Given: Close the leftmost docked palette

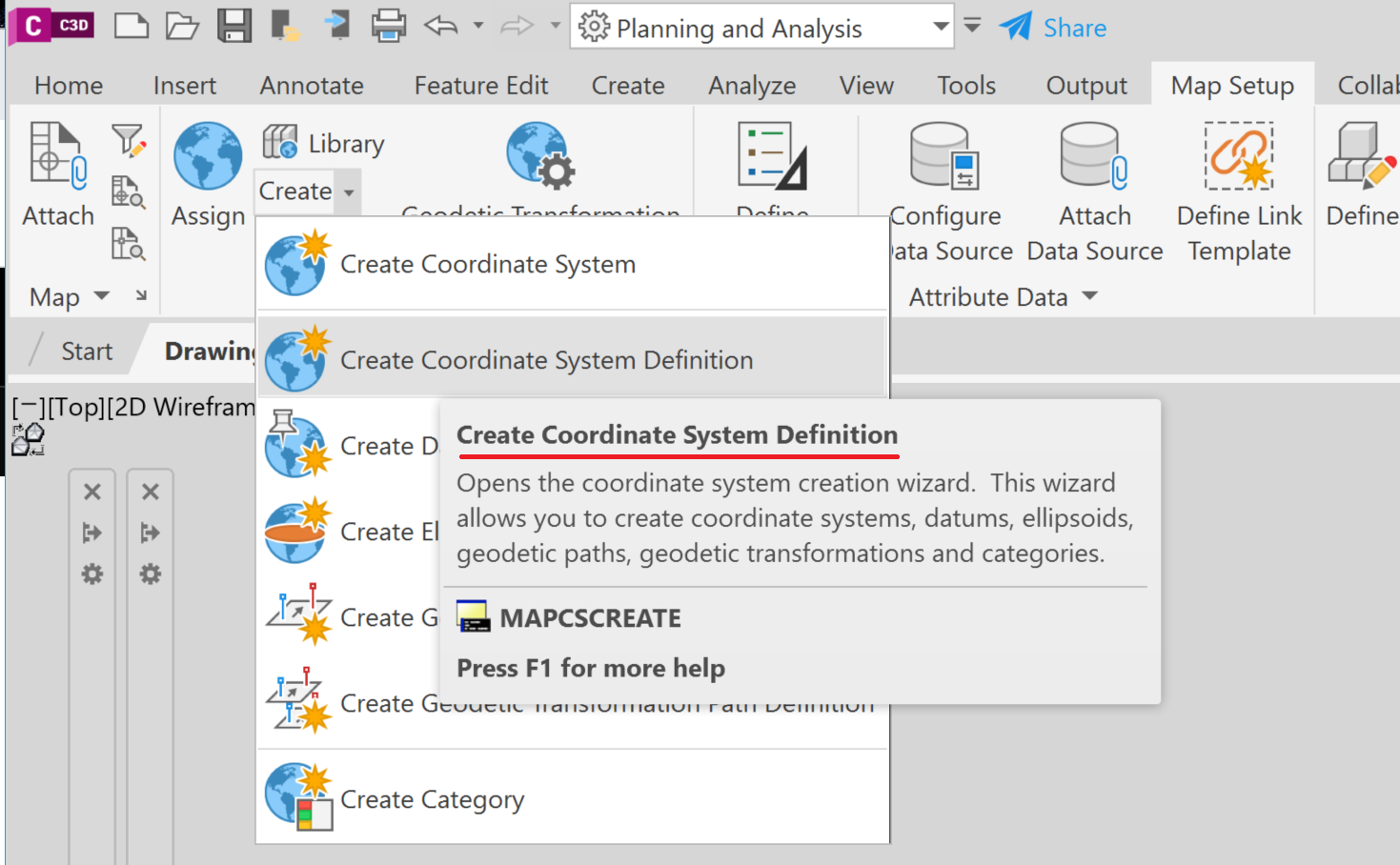Looking at the screenshot, I should coord(92,492).
